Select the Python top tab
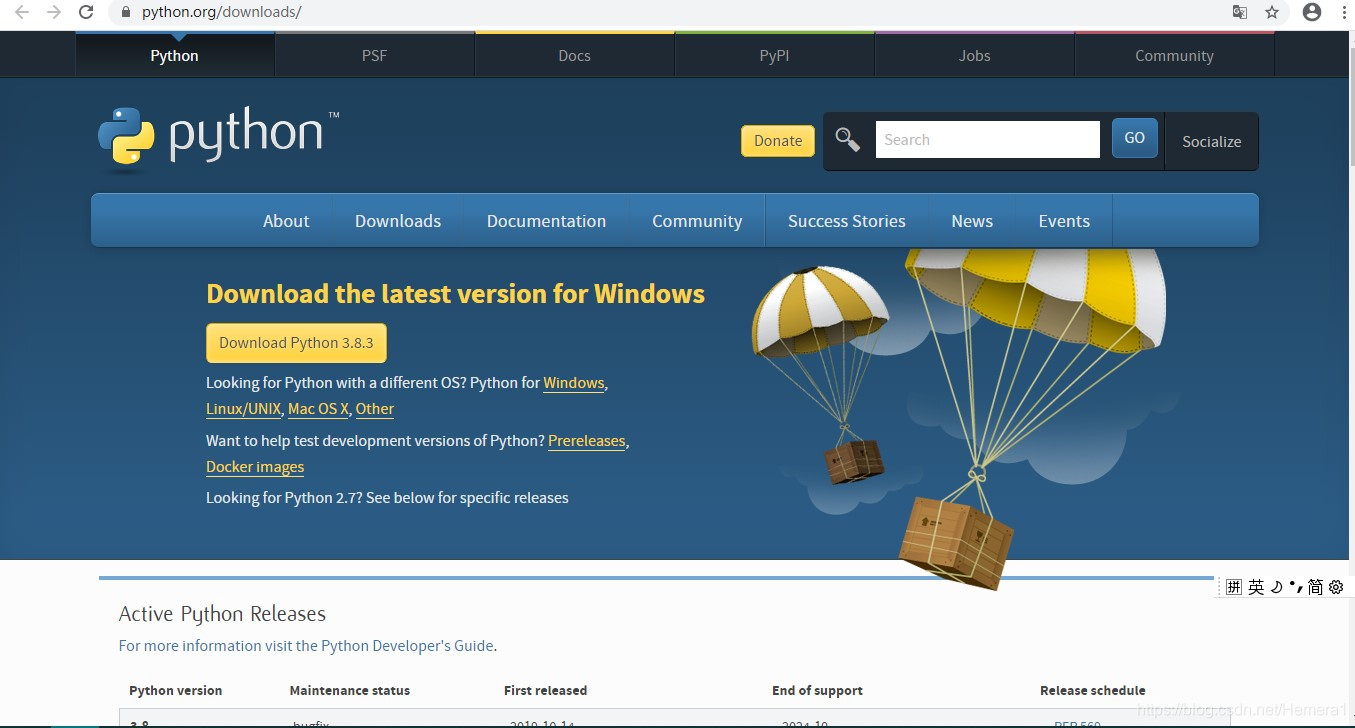The width and height of the screenshot is (1355, 728). 175,55
